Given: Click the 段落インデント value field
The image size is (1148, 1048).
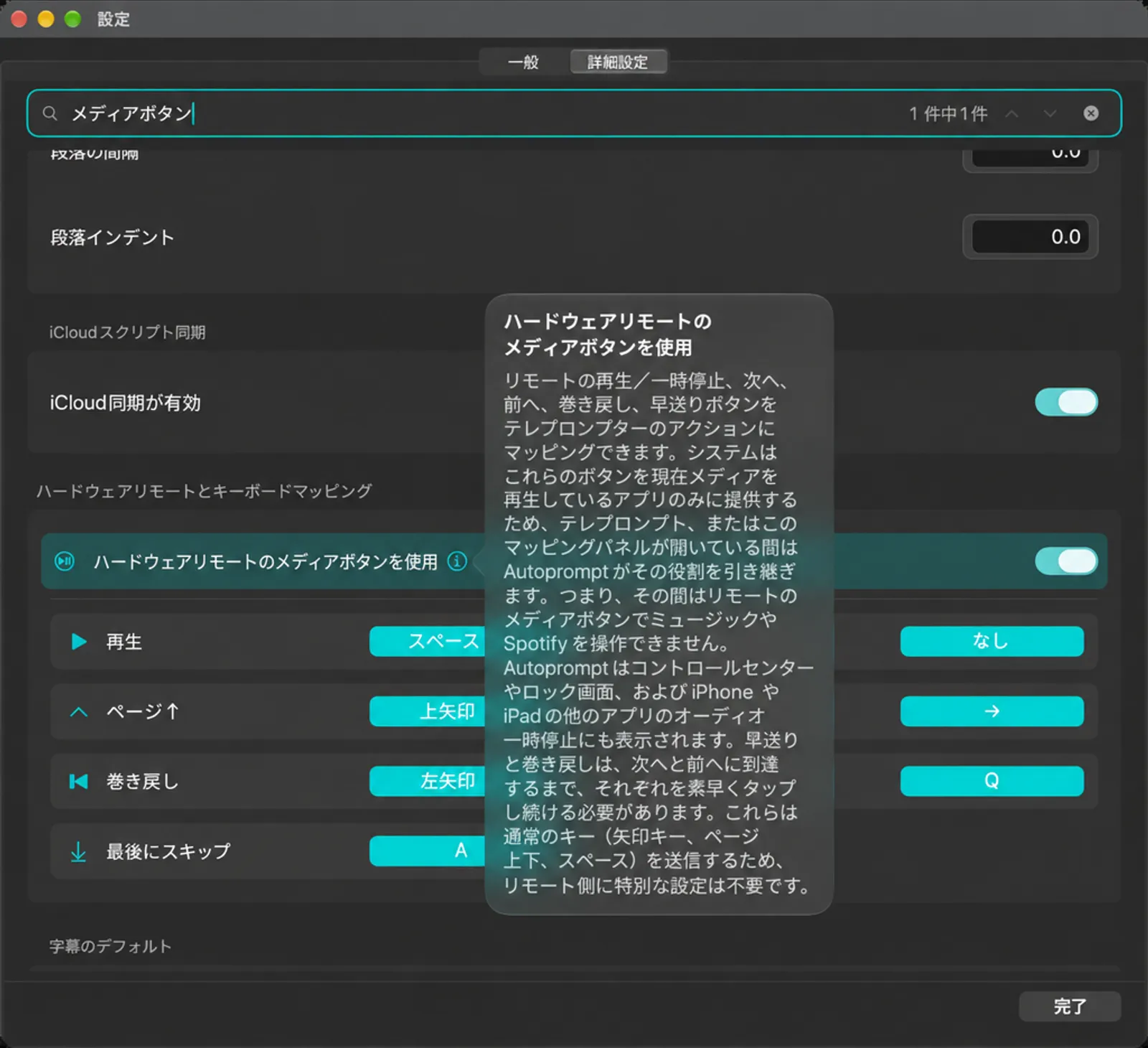Looking at the screenshot, I should tap(1030, 237).
